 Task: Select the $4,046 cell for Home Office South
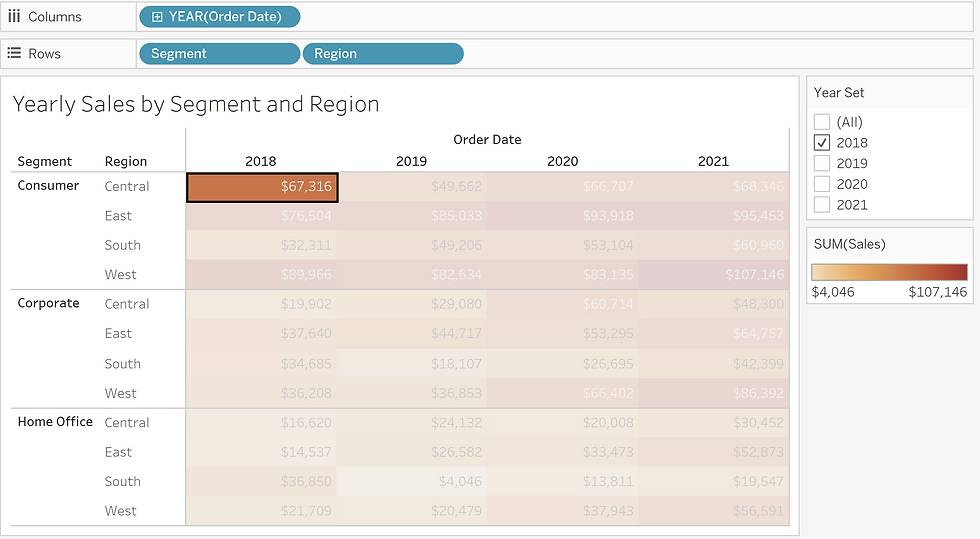pos(412,481)
